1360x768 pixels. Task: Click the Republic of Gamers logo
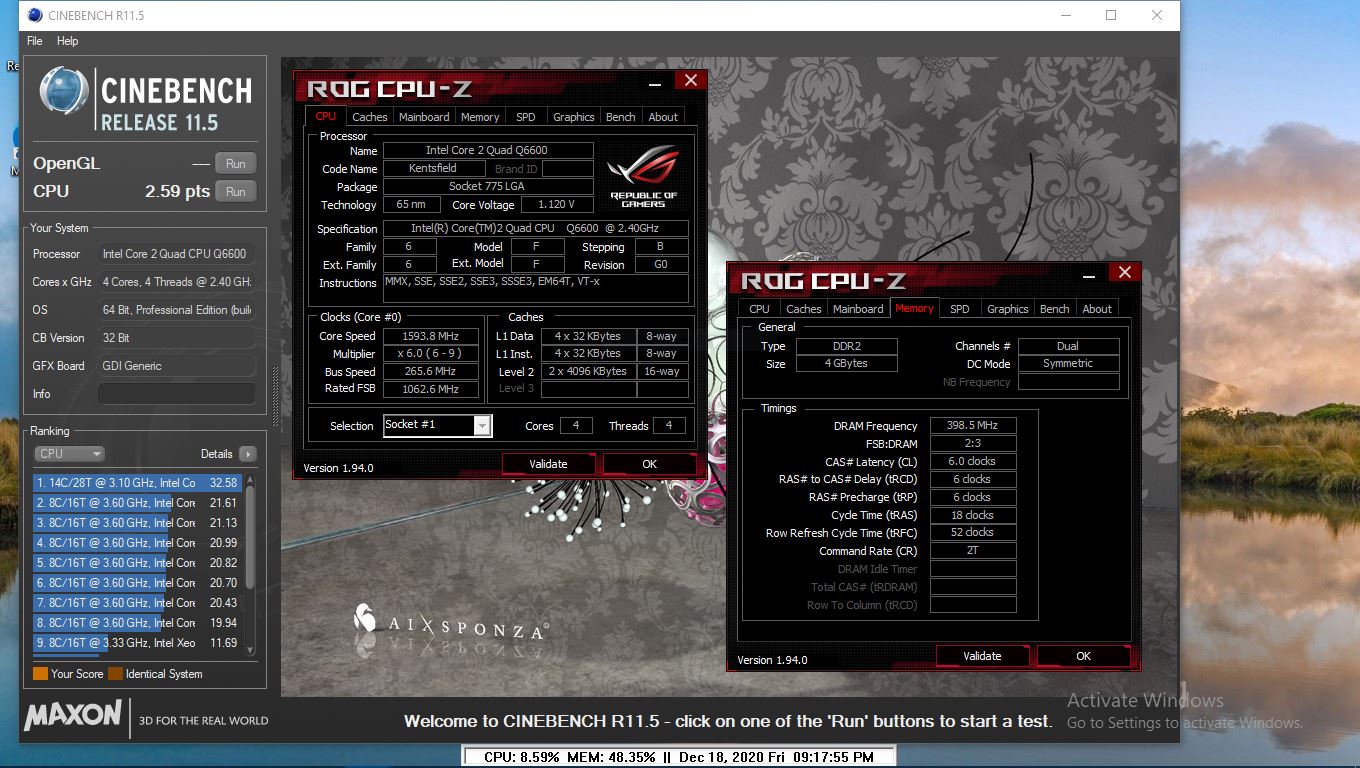(x=644, y=174)
